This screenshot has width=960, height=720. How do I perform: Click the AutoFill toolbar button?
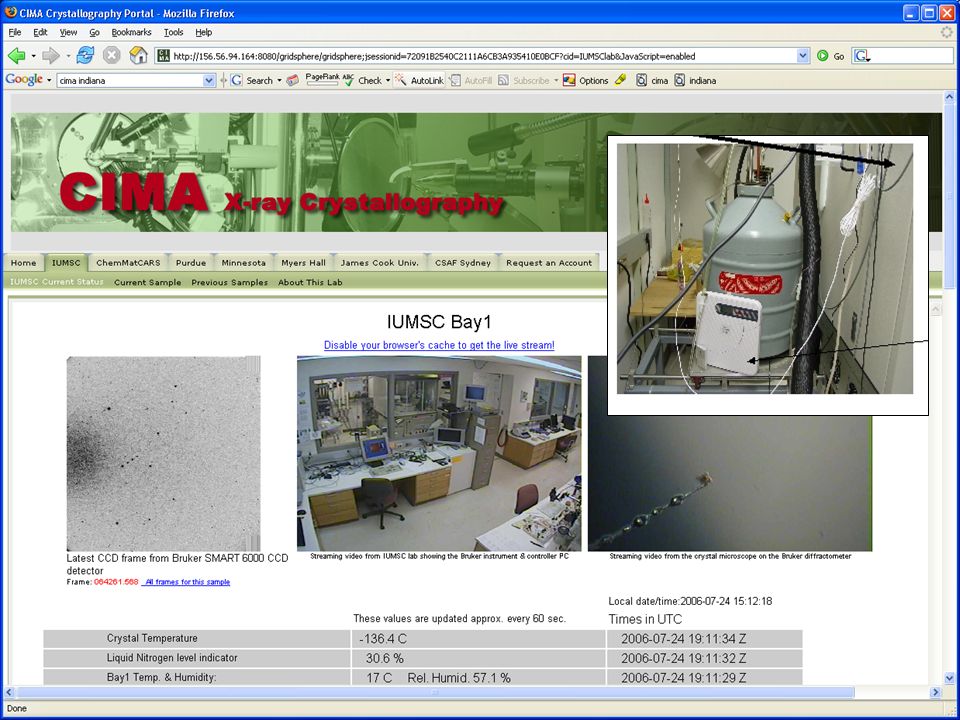point(471,80)
